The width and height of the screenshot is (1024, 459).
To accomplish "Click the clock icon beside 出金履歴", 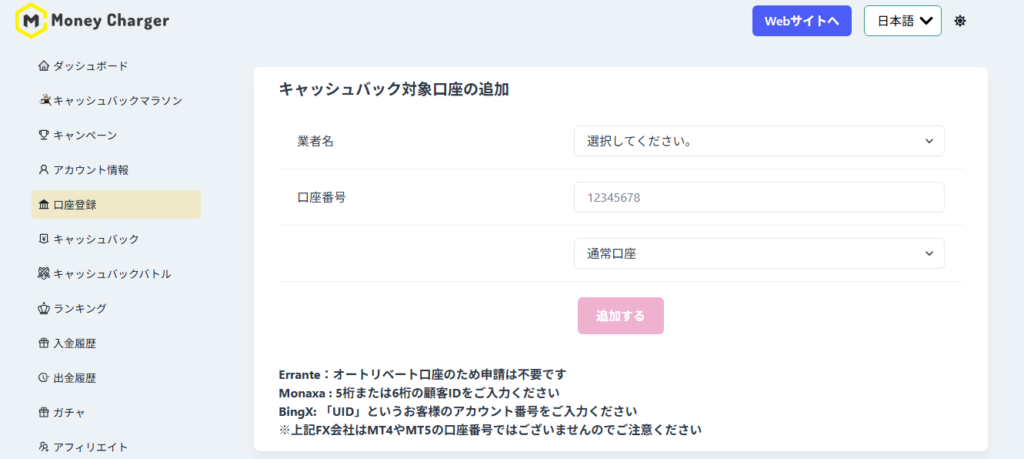I will [43, 378].
